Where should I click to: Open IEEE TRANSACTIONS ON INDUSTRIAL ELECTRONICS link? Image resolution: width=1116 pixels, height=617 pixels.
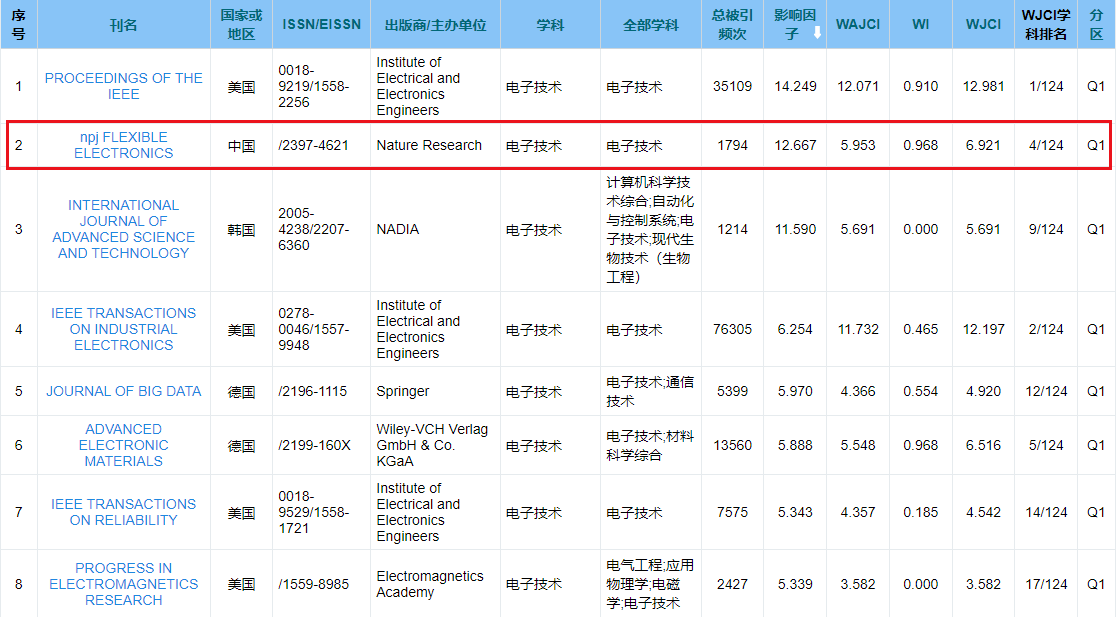pyautogui.click(x=123, y=329)
